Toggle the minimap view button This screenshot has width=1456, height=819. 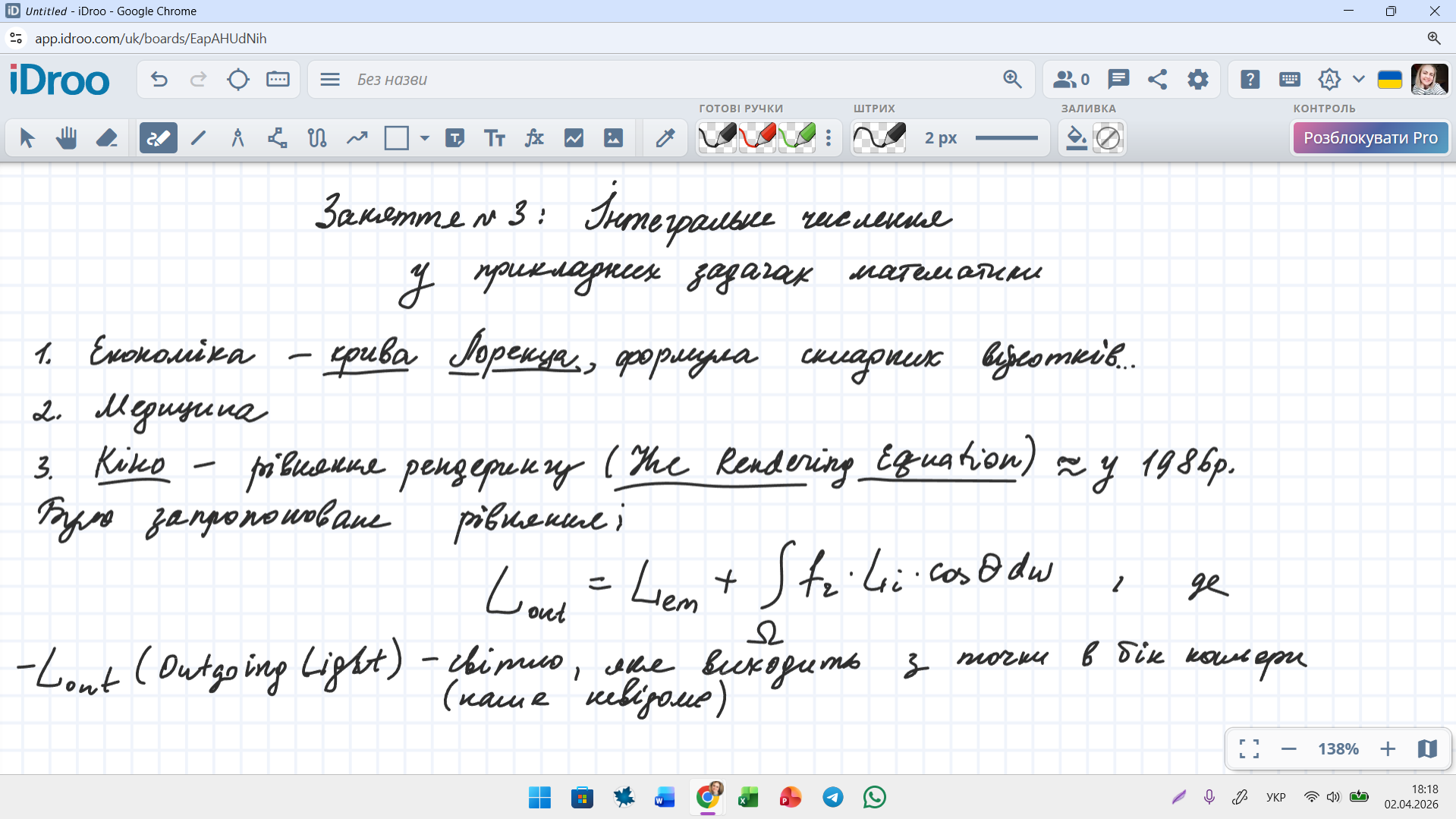(1427, 749)
